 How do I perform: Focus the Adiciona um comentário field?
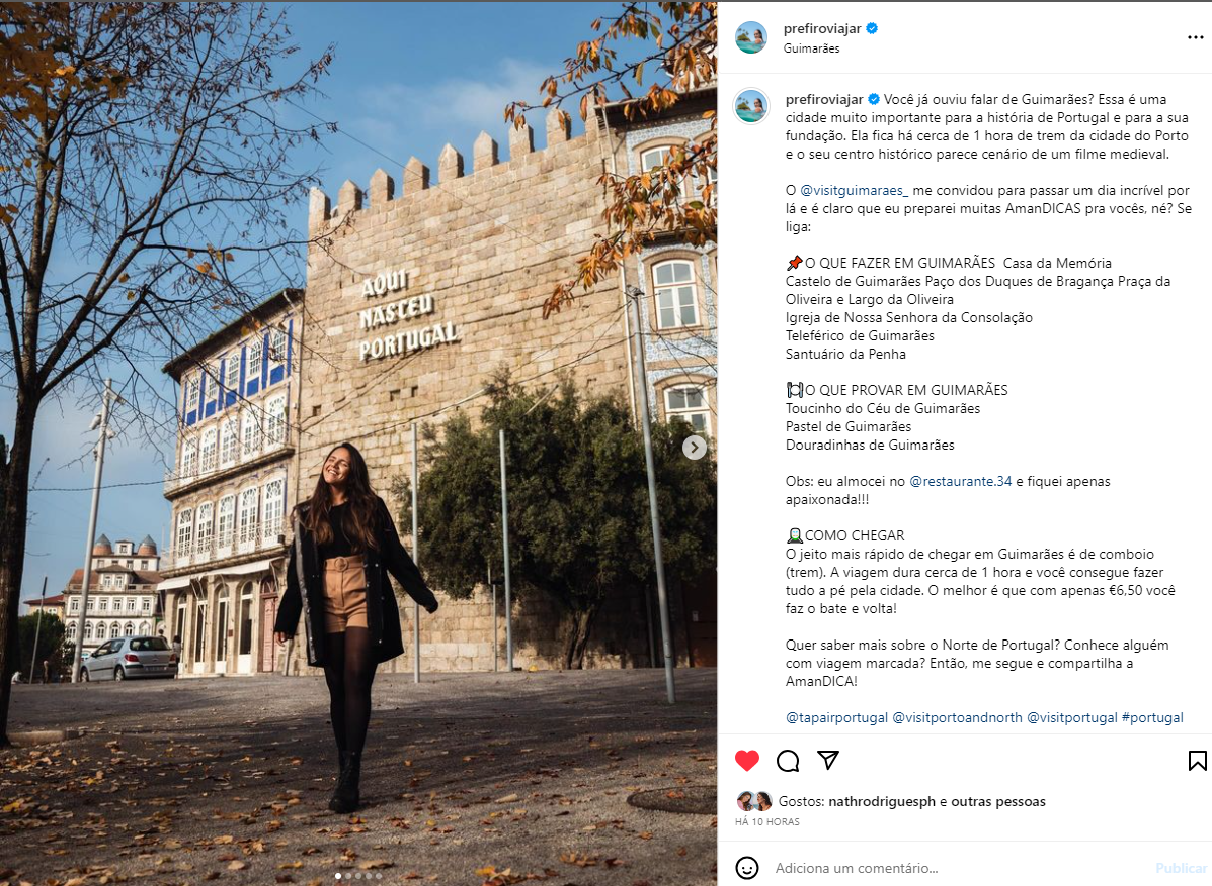click(960, 868)
